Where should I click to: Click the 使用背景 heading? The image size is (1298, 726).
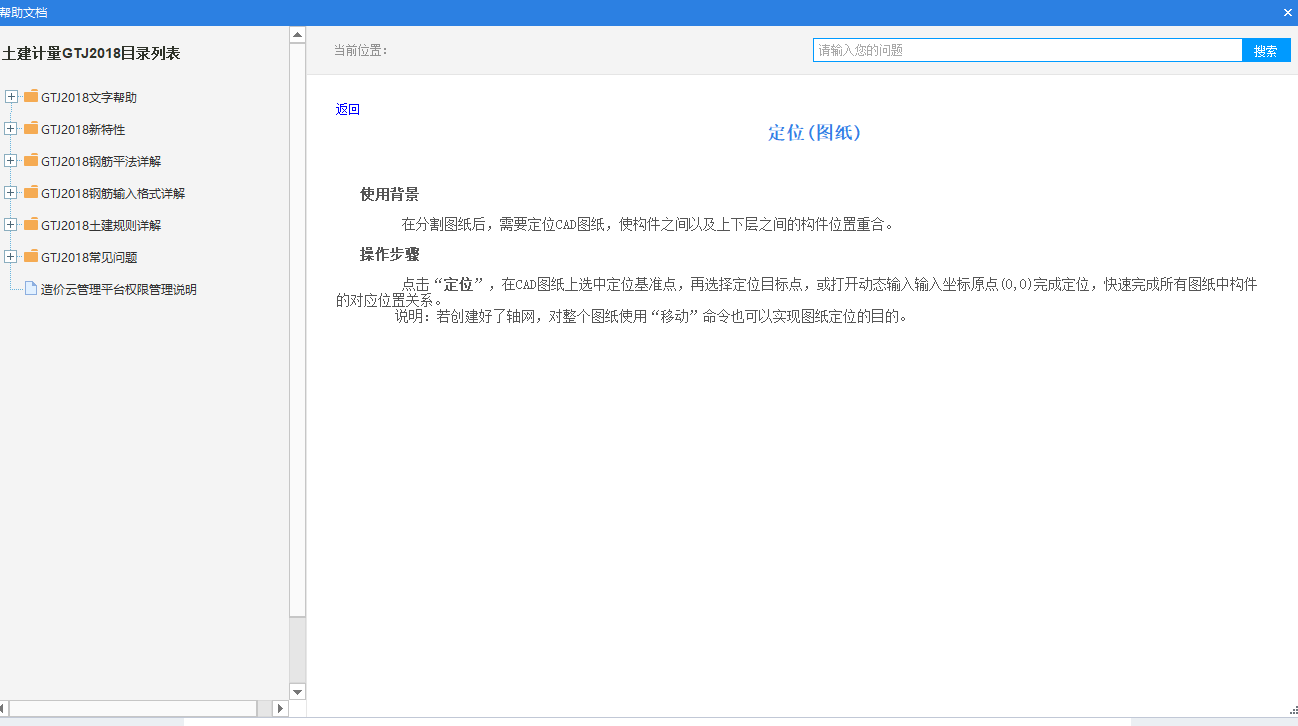pyautogui.click(x=390, y=194)
